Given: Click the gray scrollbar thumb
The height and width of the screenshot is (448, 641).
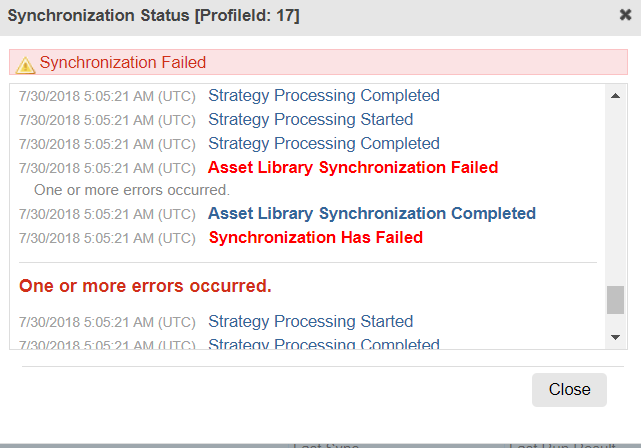Looking at the screenshot, I should pyautogui.click(x=615, y=300).
